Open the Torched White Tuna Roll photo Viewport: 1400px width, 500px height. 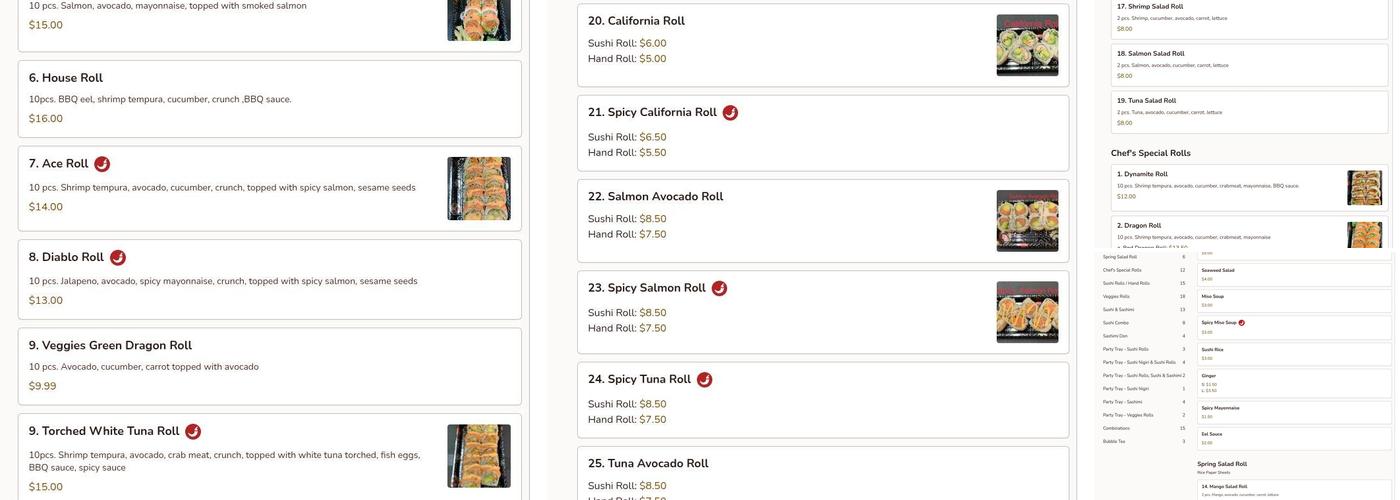479,456
